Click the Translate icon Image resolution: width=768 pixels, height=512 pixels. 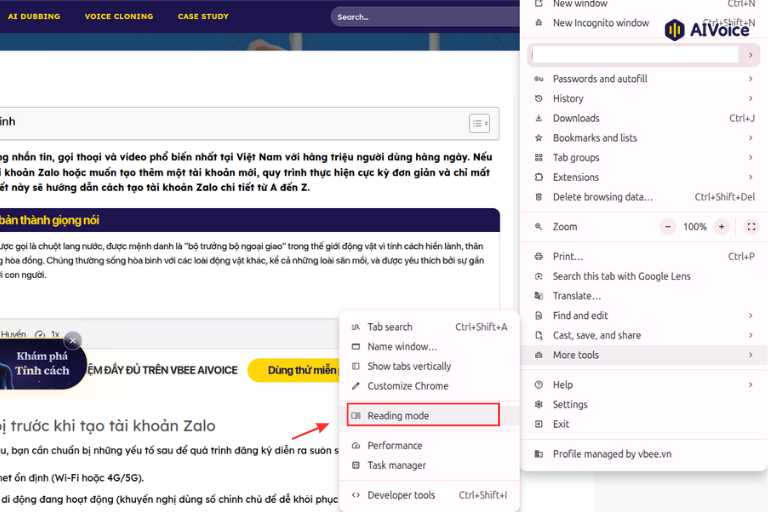tap(539, 296)
